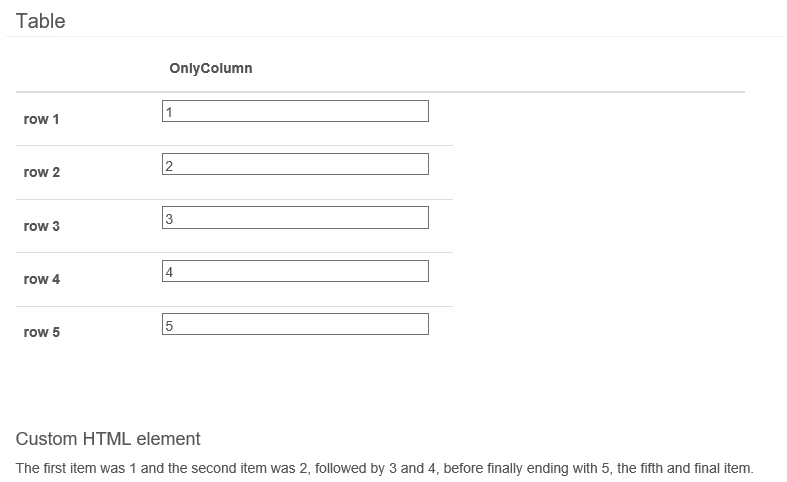This screenshot has height=482, width=787.
Task: Focus the text box containing 2
Action: point(295,164)
